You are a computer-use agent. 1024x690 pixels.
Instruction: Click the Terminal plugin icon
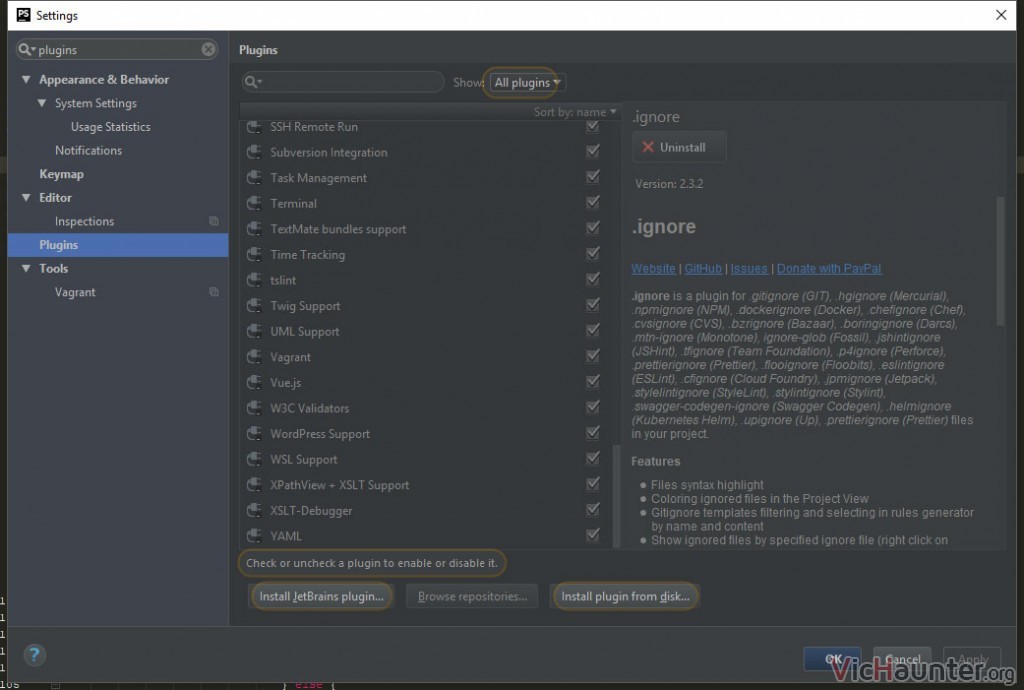254,203
